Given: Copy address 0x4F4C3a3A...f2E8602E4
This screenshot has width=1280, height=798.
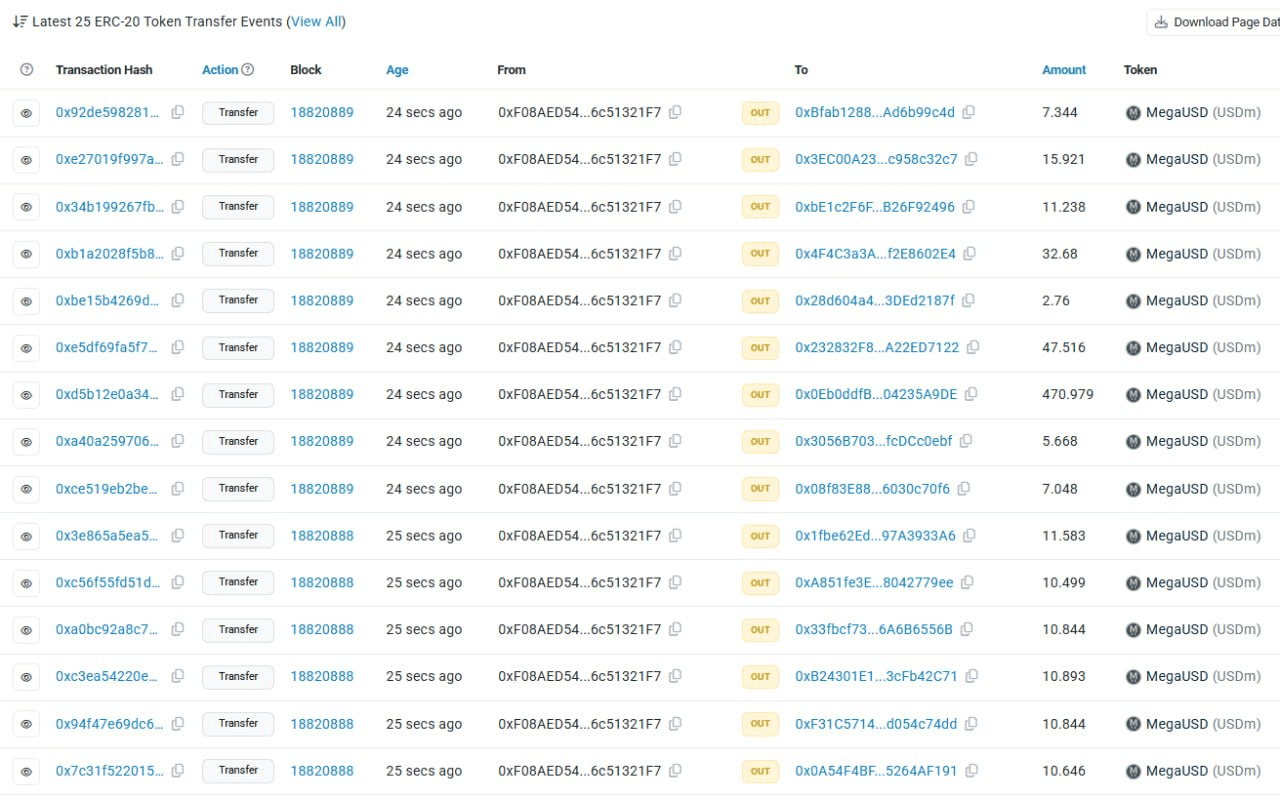Looking at the screenshot, I should coord(970,253).
